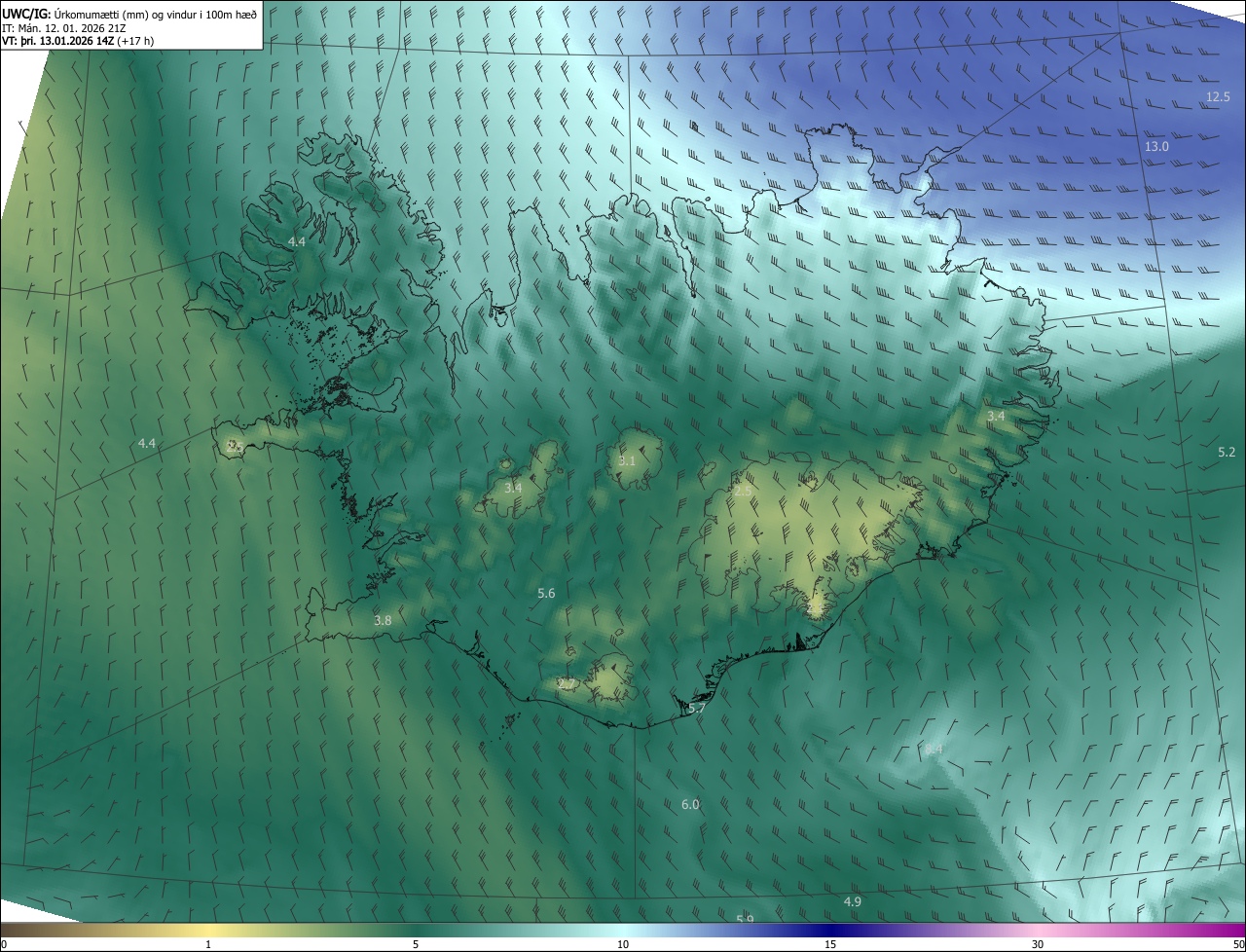The width and height of the screenshot is (1246, 952).
Task: Click the initial time line 'IT: Mán. 12. 01. 2026 21Z'
Action: click(63, 28)
